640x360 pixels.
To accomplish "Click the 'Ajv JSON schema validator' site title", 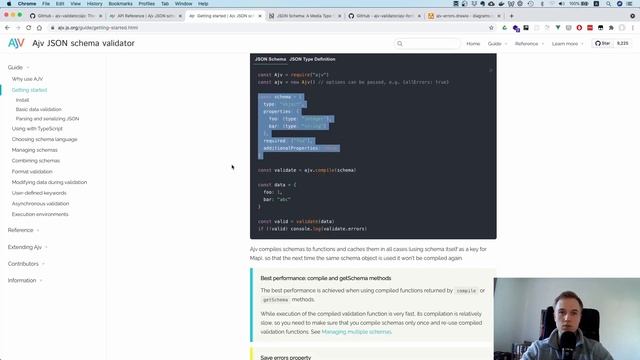I will click(x=83, y=43).
